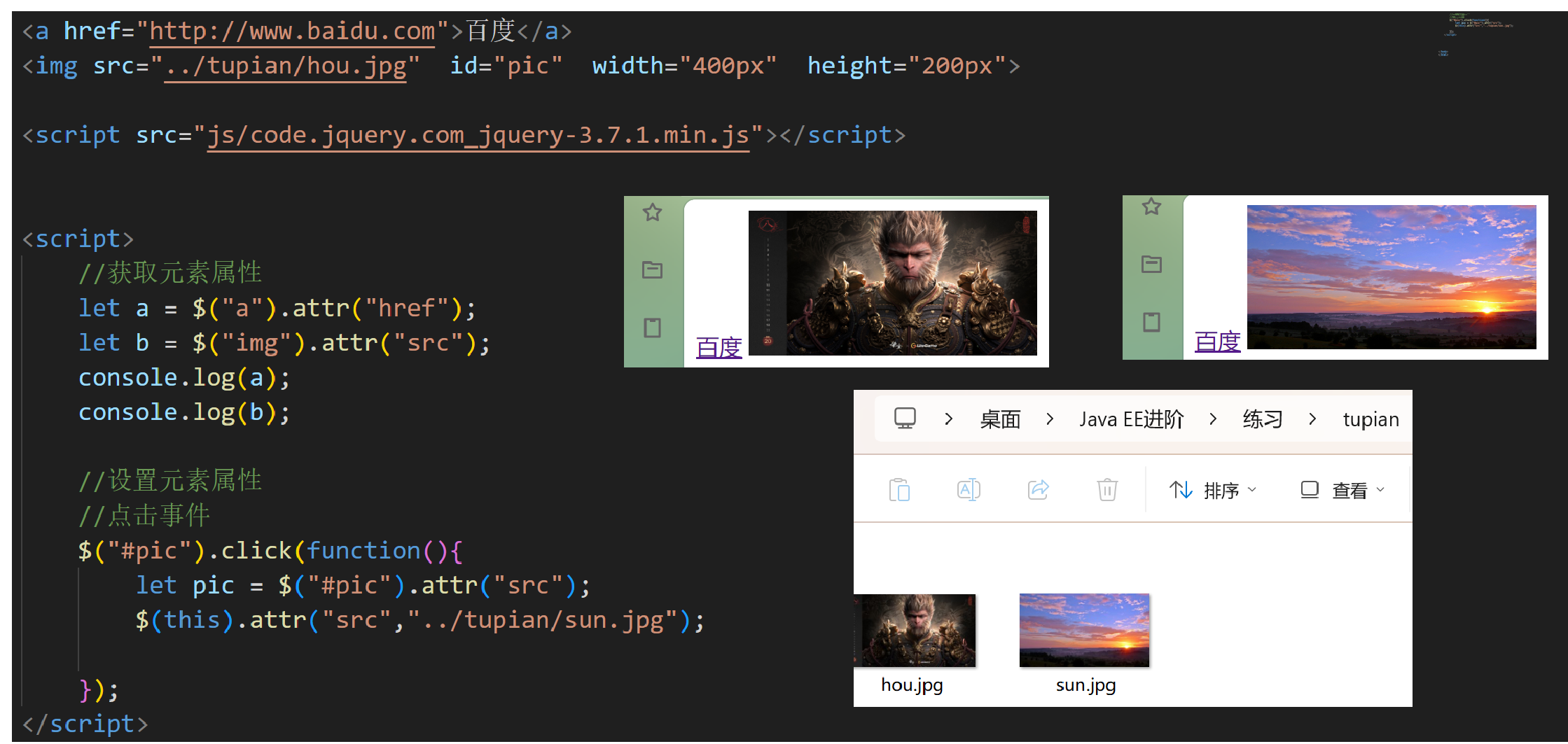Expand the chevron after the monitor icon
This screenshot has width=1568, height=744.
coord(948,419)
